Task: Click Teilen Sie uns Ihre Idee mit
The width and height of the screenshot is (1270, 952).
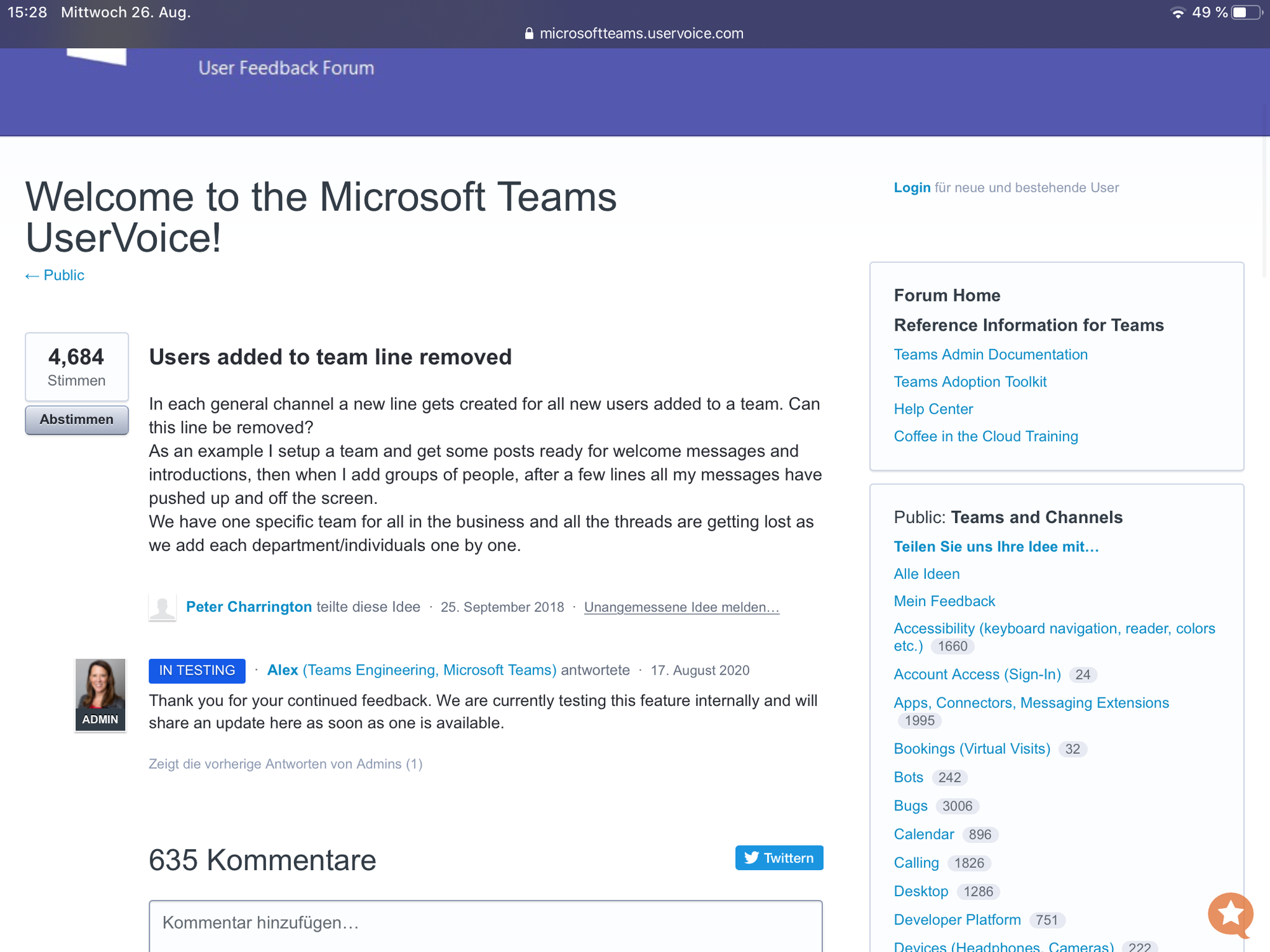Action: point(996,547)
